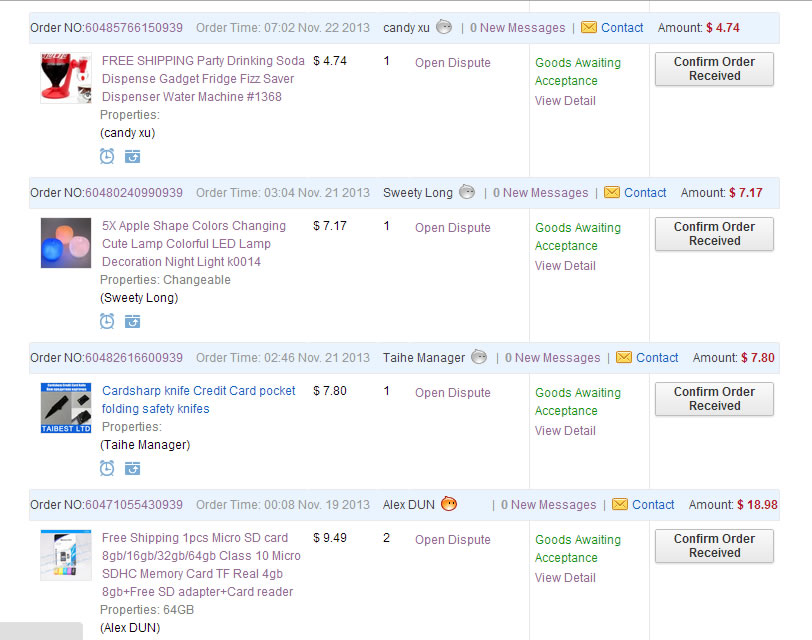Screen dimensions: 812x640
Task: Contact seller Sweety Long
Action: point(645,193)
